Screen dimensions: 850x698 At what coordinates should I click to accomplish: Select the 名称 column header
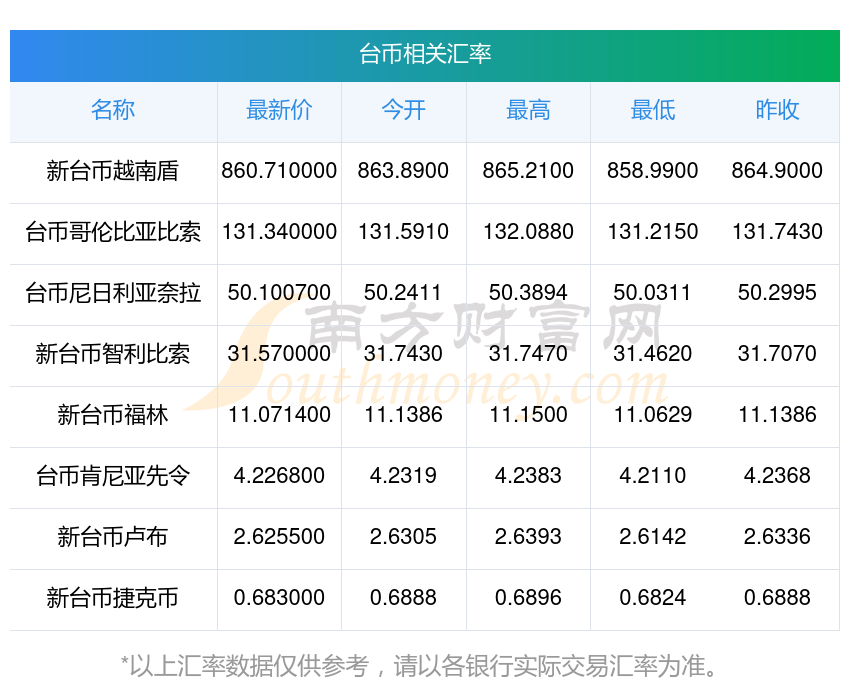113,110
